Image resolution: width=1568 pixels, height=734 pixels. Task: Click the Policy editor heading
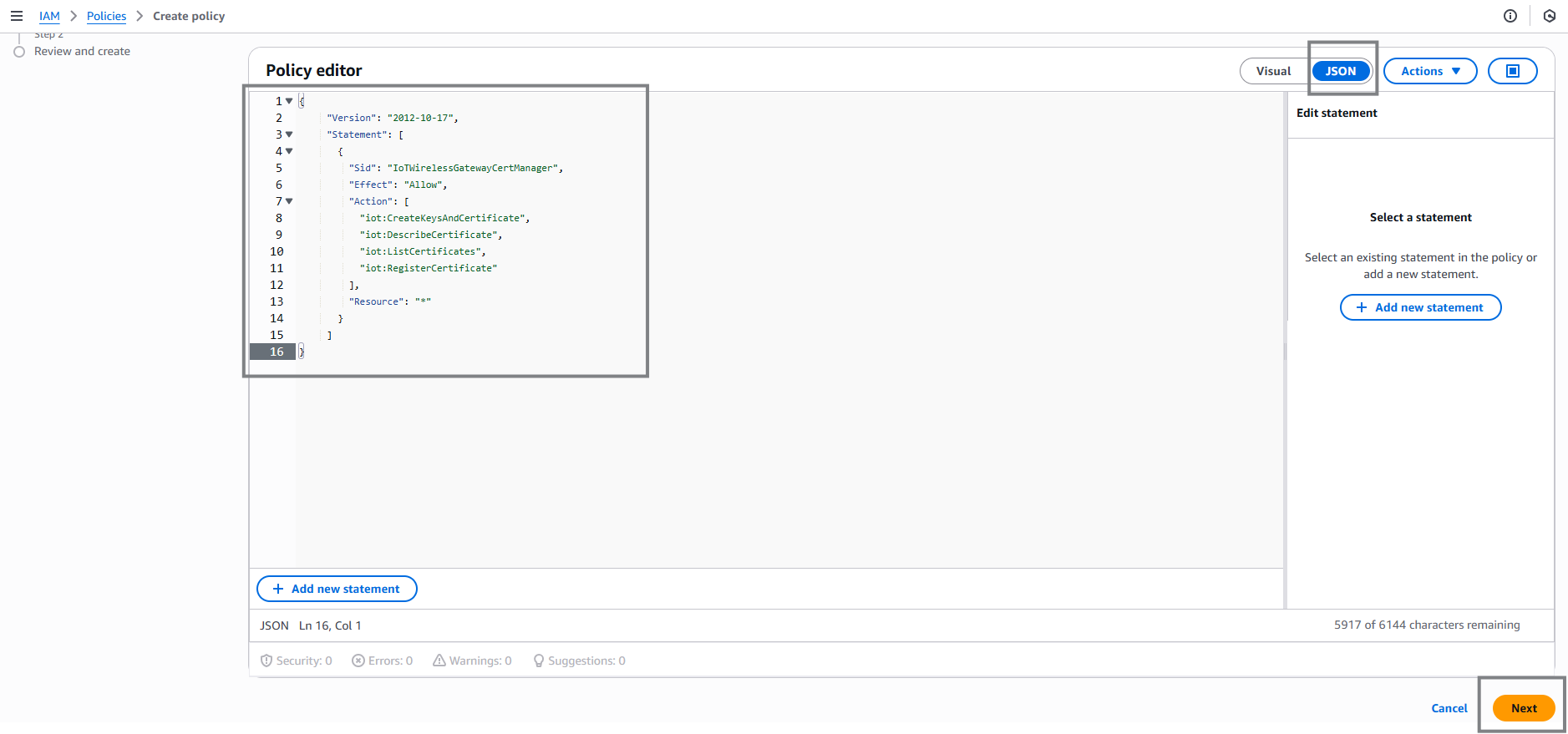click(x=314, y=70)
